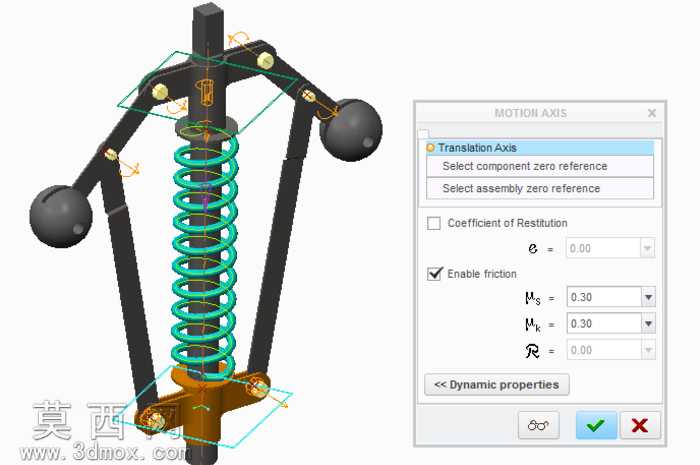Click the μs value field showing 0.30

[604, 297]
